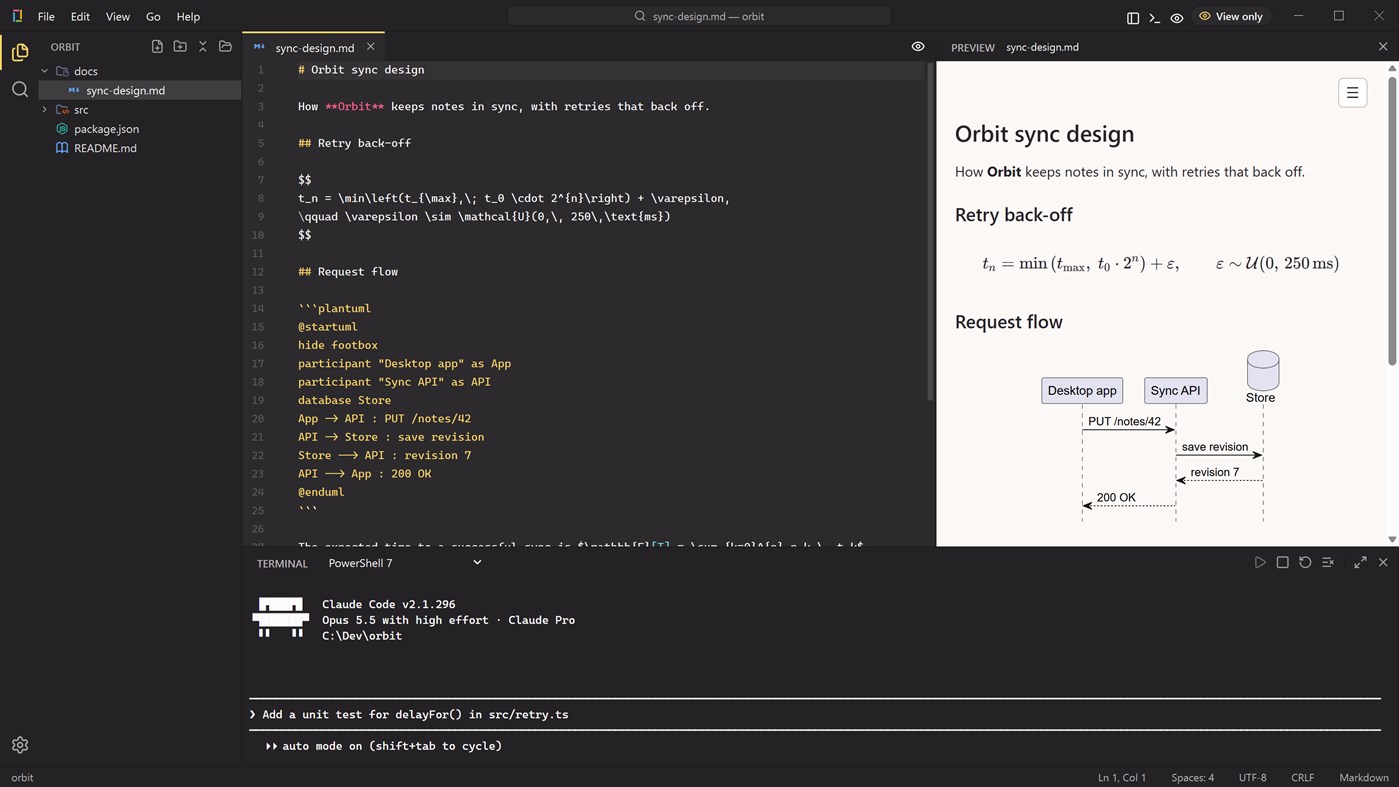The width and height of the screenshot is (1399, 787).
Task: Click the Markdown language mode in status bar
Action: pyautogui.click(x=1364, y=777)
